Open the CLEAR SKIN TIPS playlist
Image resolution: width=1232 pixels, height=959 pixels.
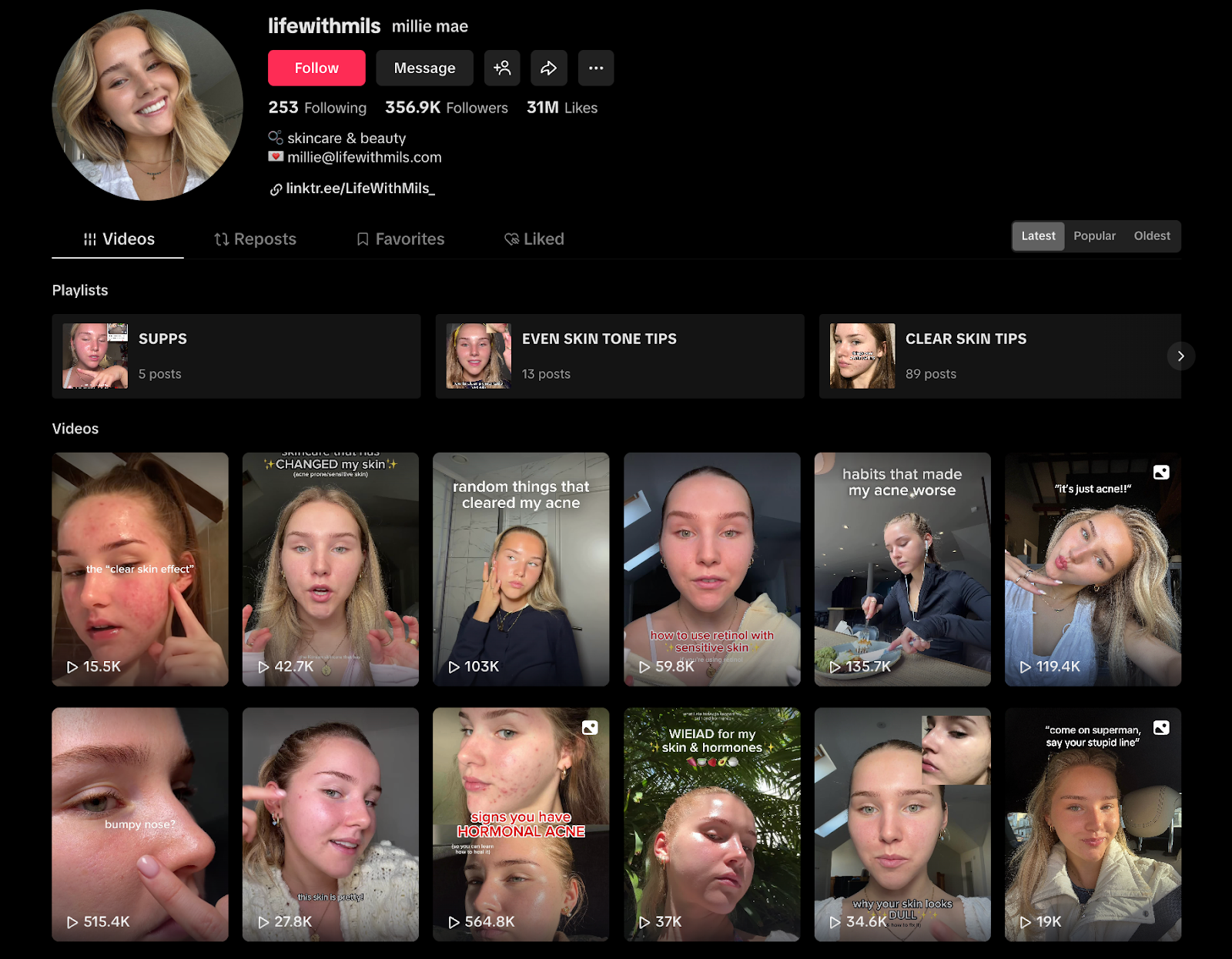tap(999, 356)
